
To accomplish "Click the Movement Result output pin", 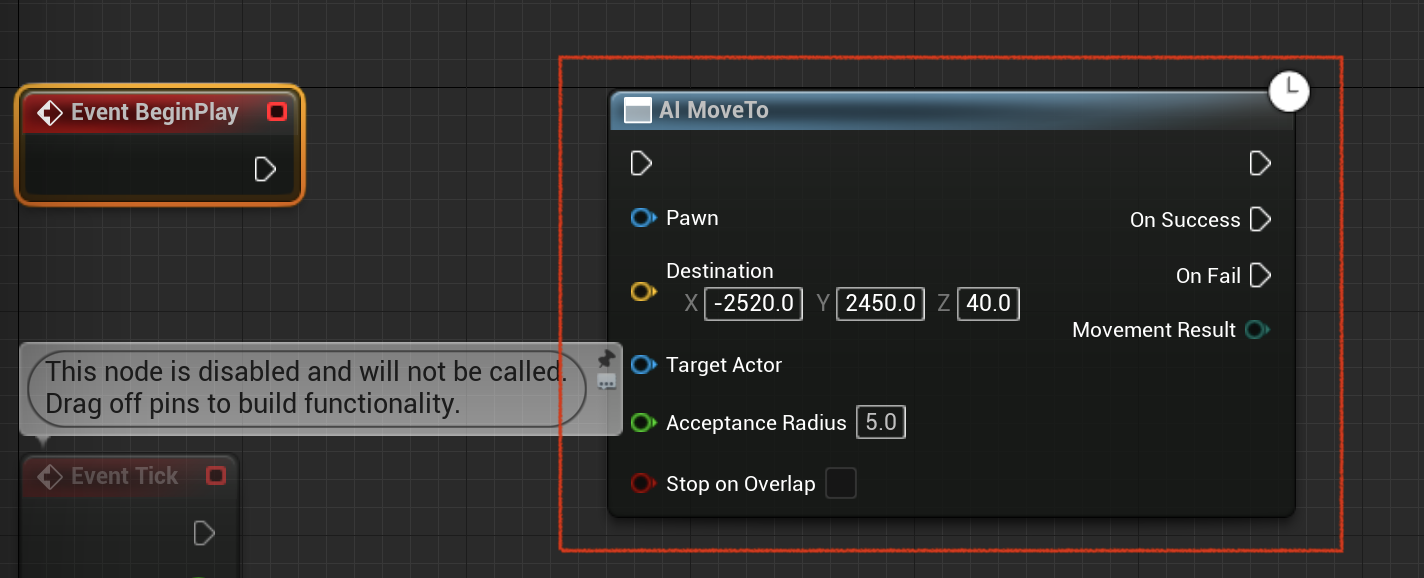I will [x=1257, y=330].
